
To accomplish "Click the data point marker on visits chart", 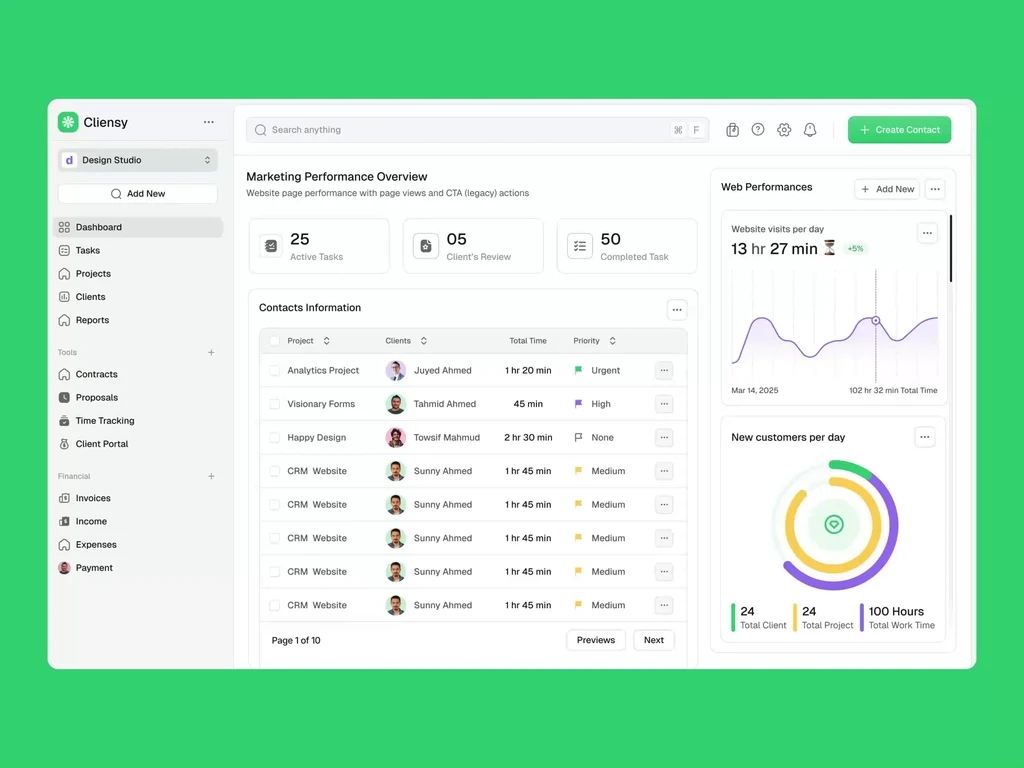I will coord(876,321).
